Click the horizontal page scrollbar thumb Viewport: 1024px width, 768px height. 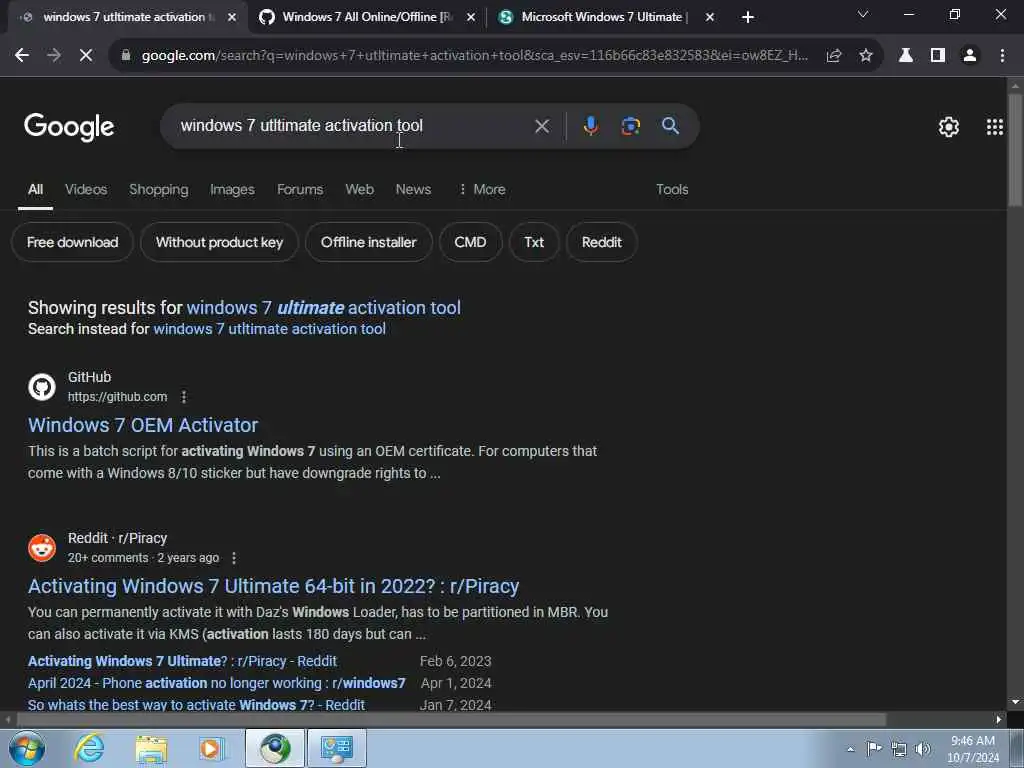[451, 720]
